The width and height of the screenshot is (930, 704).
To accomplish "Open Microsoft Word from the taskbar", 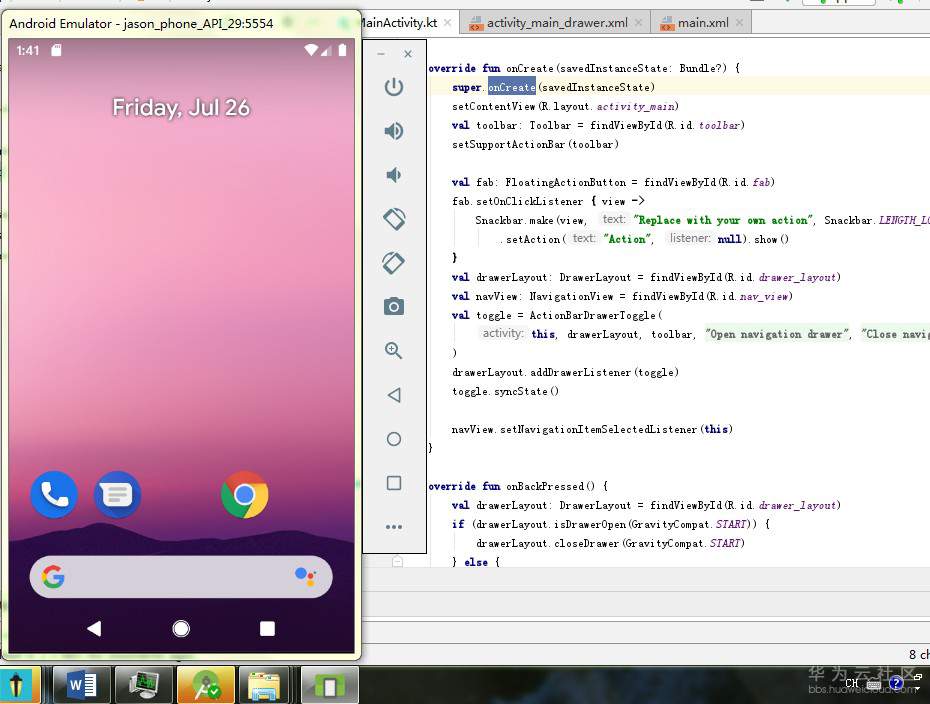I will coord(81,686).
